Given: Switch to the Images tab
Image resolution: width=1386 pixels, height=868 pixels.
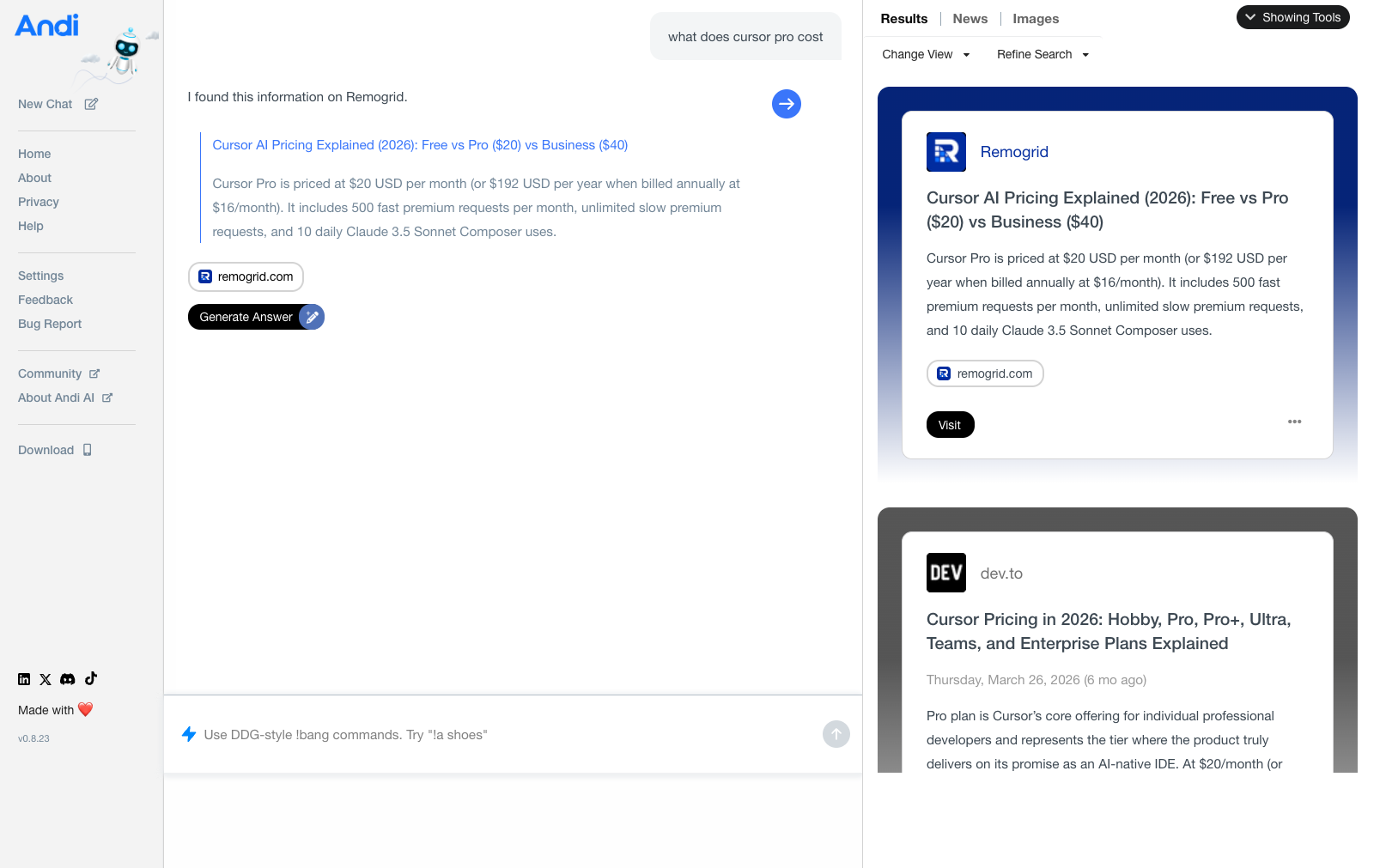Looking at the screenshot, I should click(x=1036, y=19).
